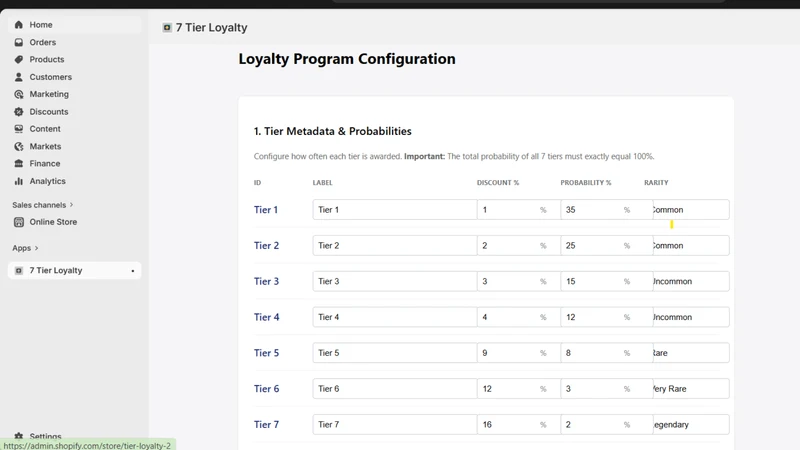Click the Home icon in sidebar
The width and height of the screenshot is (800, 450).
coord(19,24)
